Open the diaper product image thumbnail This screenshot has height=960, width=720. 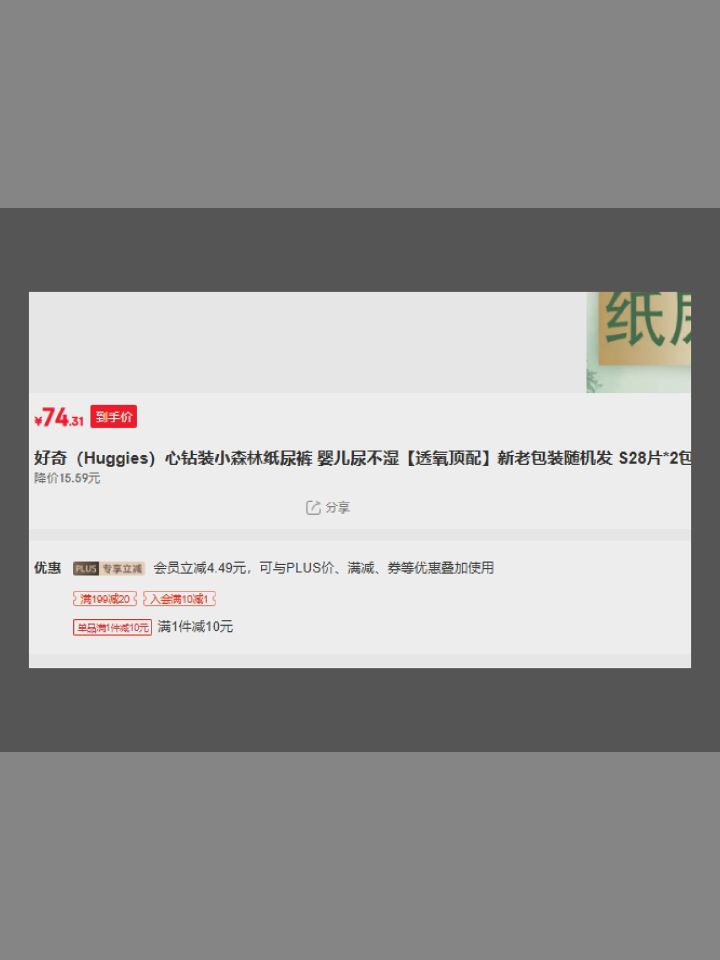[x=639, y=342]
